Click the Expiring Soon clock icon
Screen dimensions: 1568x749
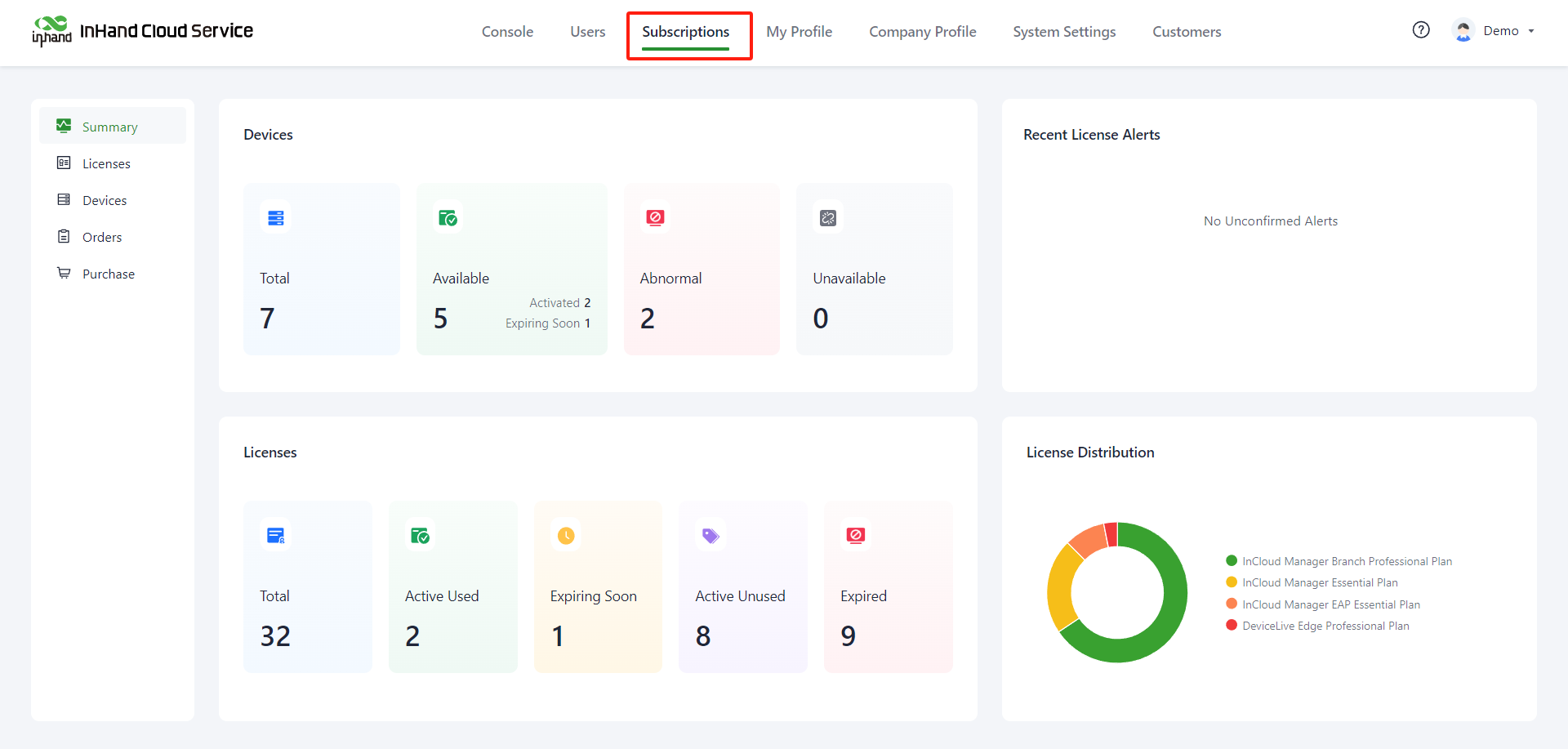point(566,536)
